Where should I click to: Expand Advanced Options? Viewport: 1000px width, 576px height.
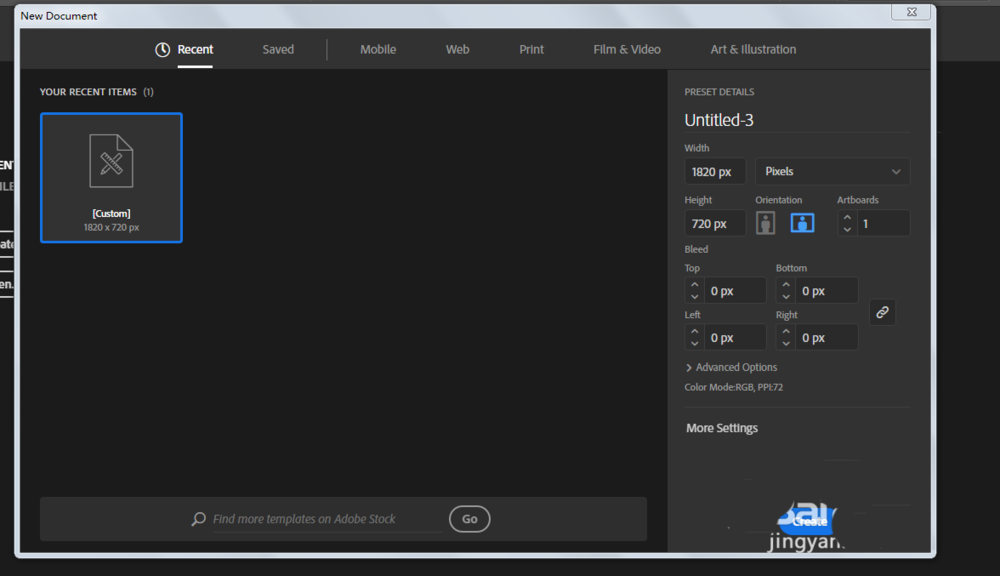coord(731,367)
